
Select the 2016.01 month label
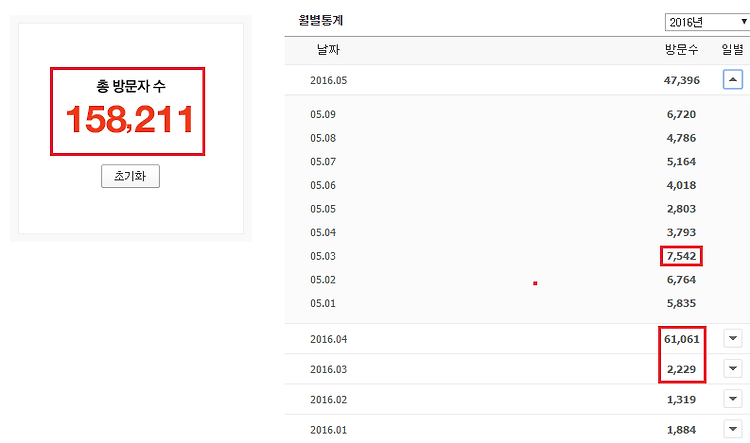pos(329,430)
